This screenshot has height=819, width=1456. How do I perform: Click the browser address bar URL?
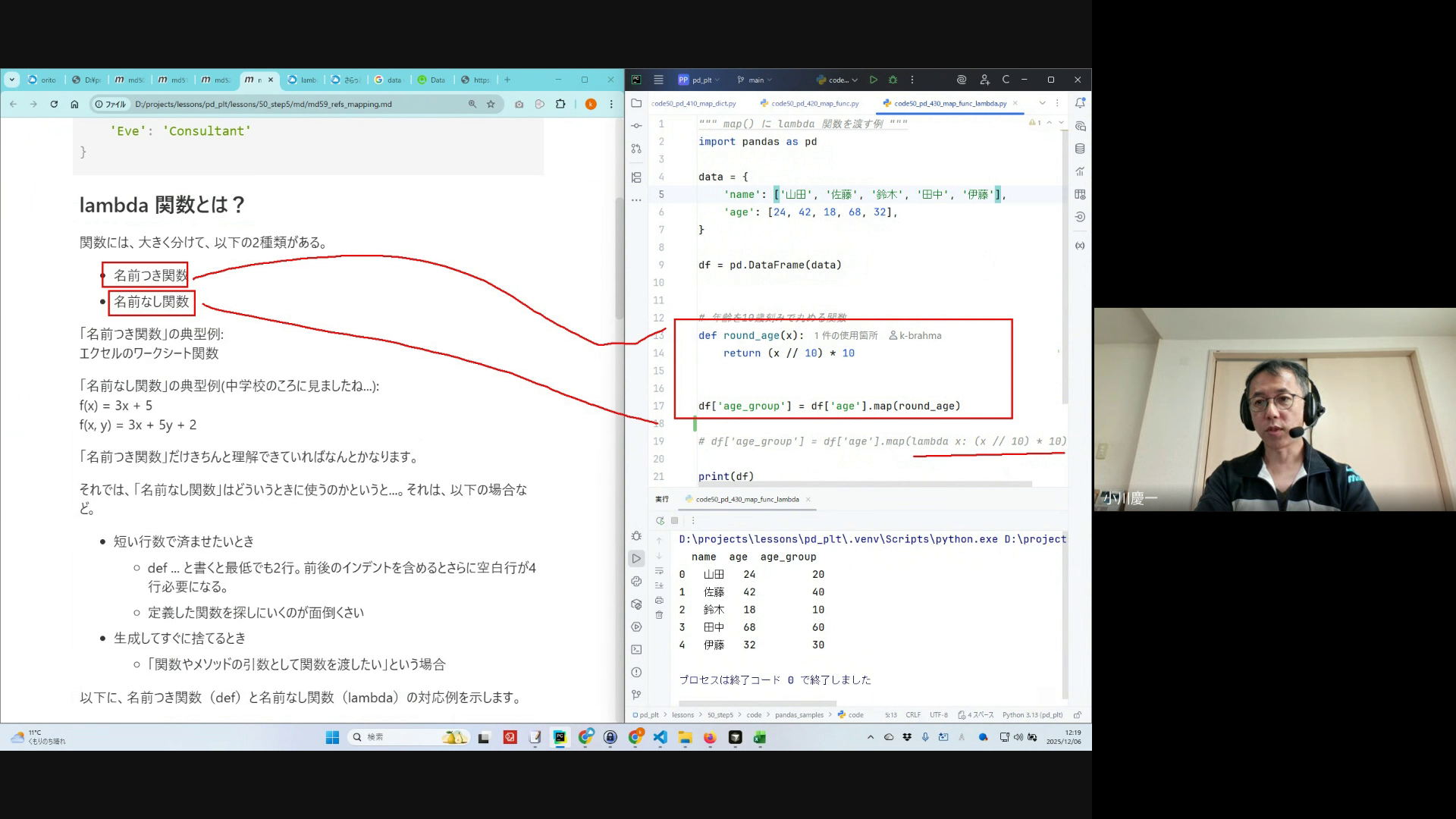click(263, 104)
